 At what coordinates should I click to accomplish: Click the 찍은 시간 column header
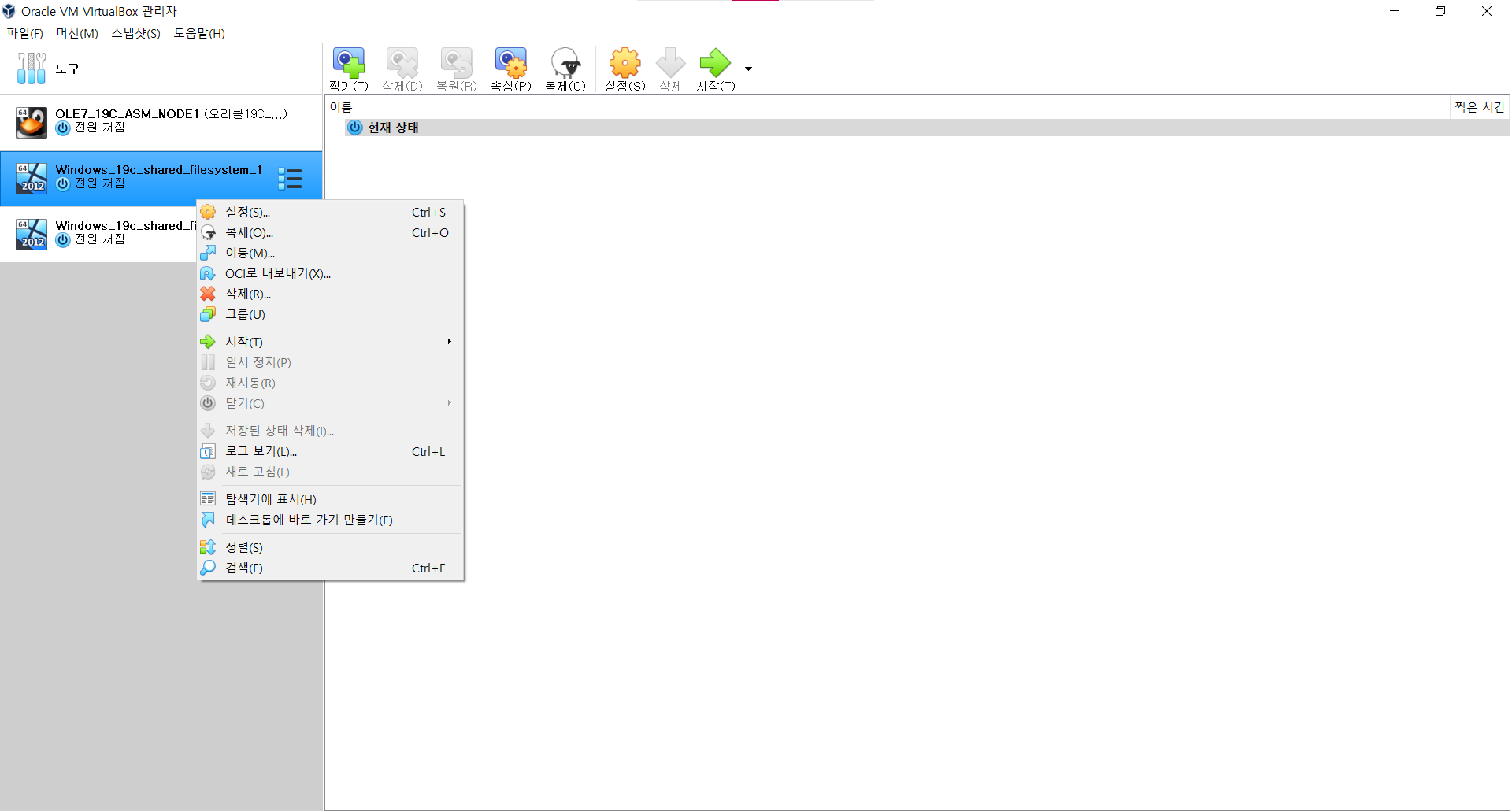1480,107
